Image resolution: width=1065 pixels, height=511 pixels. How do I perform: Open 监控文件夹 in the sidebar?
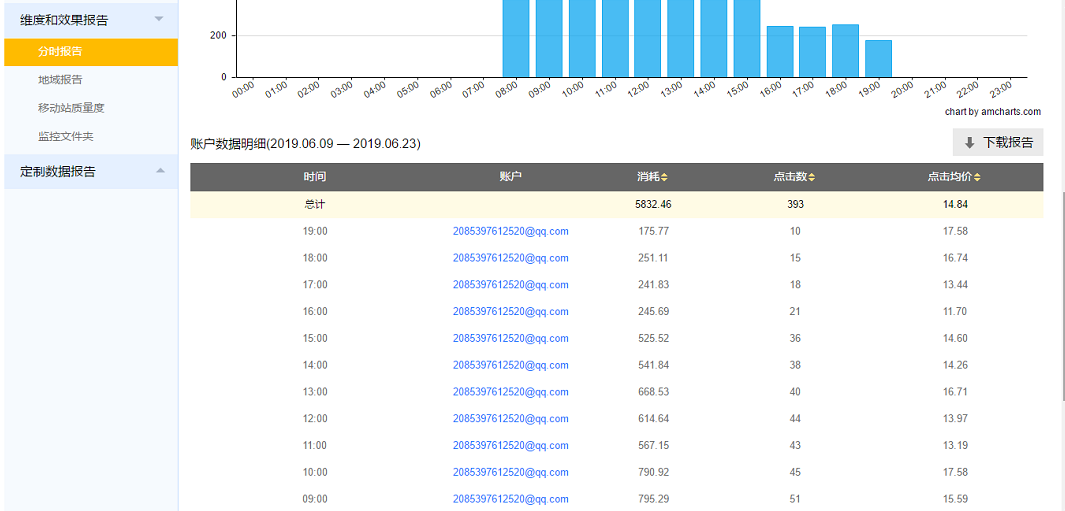[66, 137]
